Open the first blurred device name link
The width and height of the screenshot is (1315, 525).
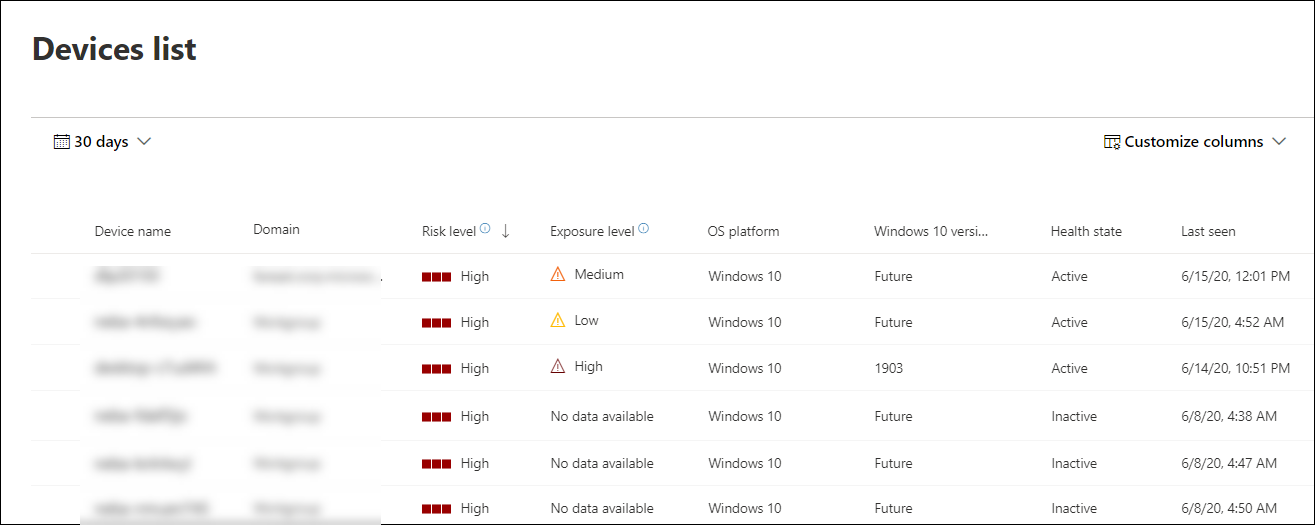coord(128,276)
